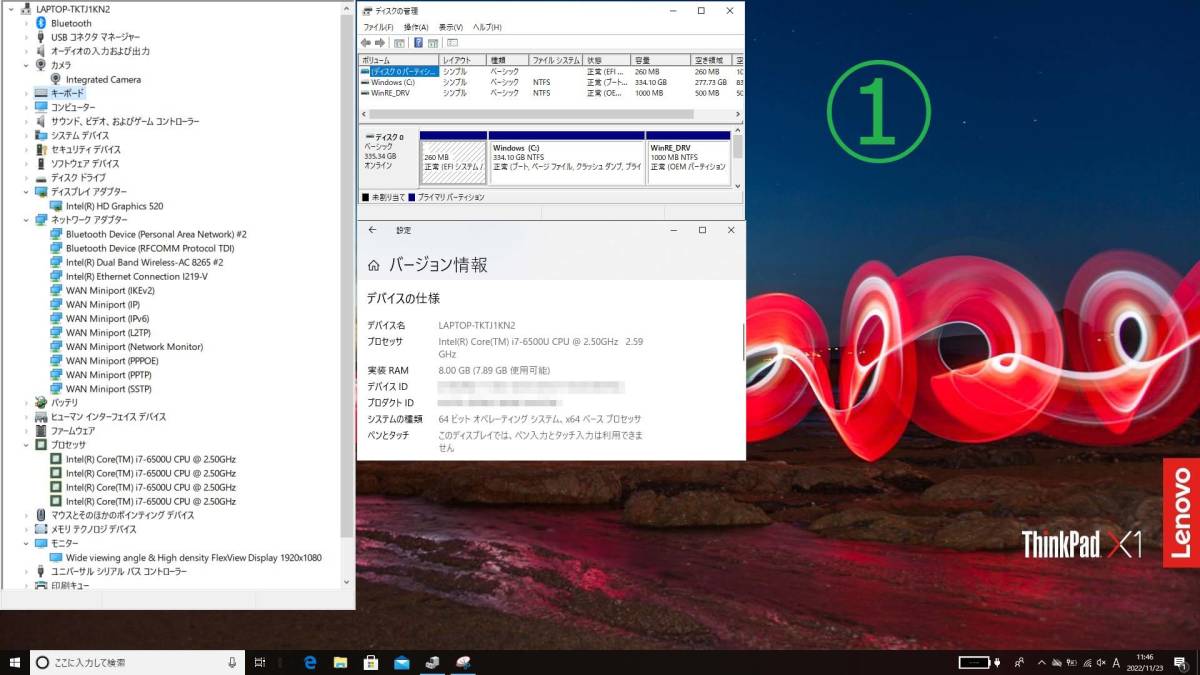Click the volume icon in the system tray

tap(1100, 662)
